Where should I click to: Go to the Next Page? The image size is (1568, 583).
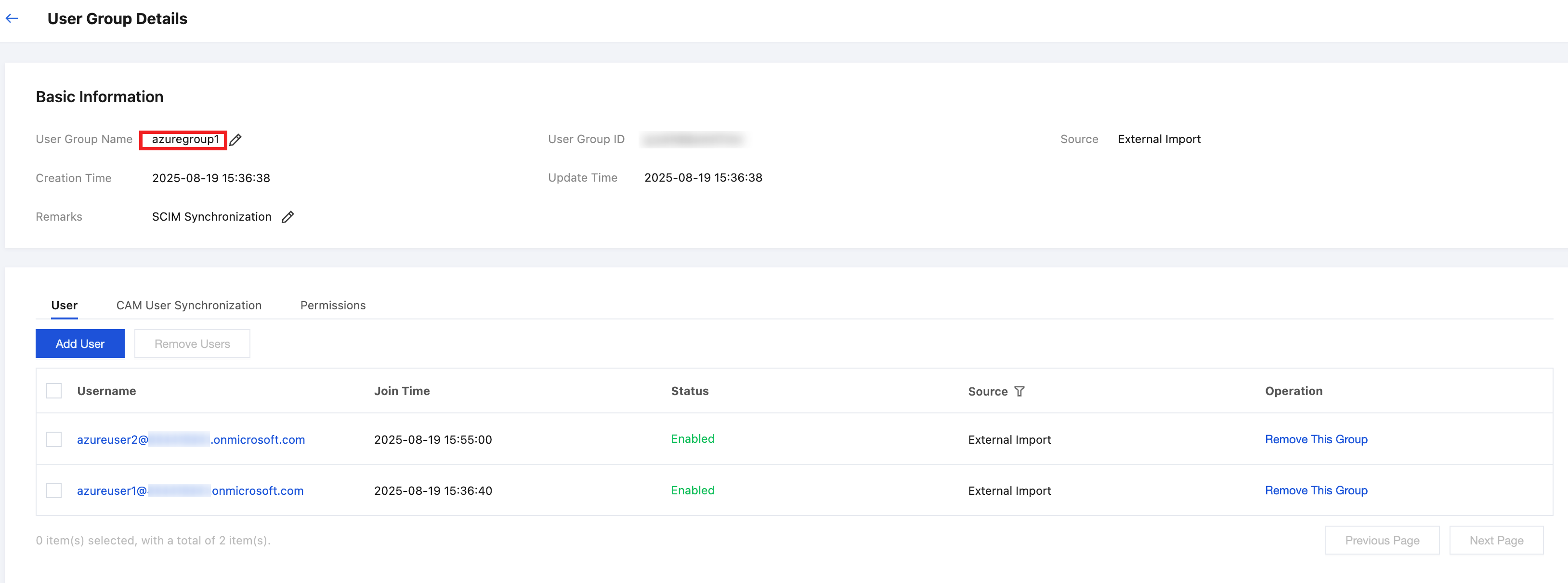pyautogui.click(x=1496, y=540)
